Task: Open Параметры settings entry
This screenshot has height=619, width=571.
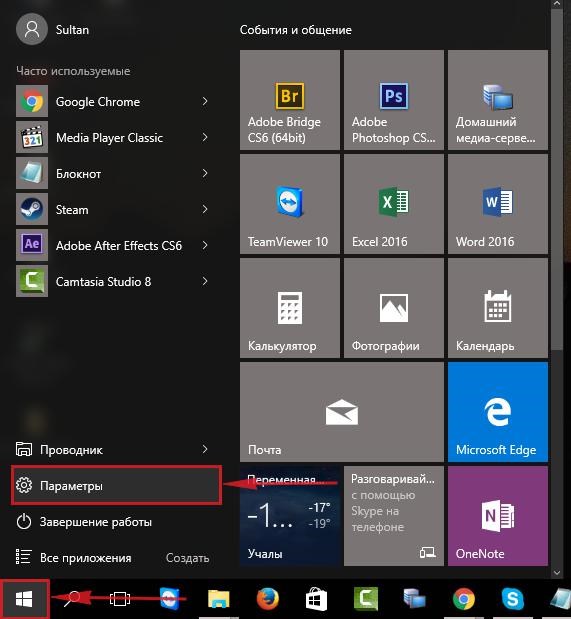Action: click(116, 485)
